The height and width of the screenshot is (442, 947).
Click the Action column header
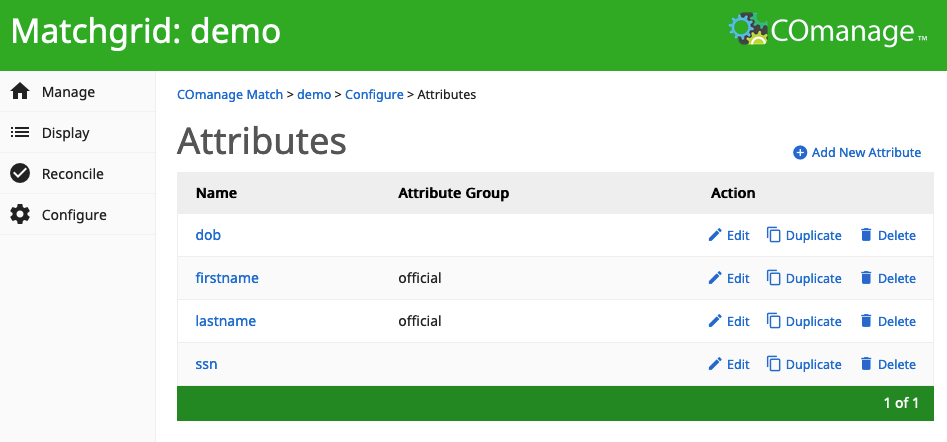(x=733, y=193)
